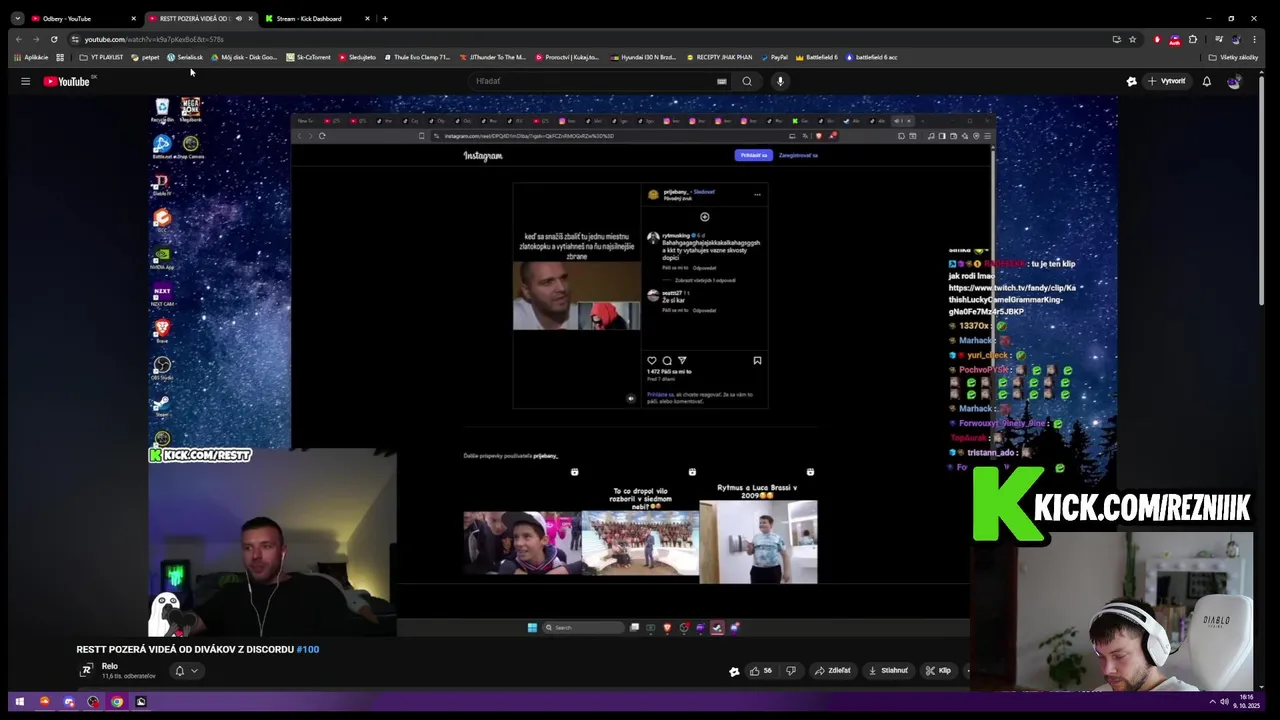The width and height of the screenshot is (1280, 720).
Task: Open Windows Start button
Action: coord(19,701)
